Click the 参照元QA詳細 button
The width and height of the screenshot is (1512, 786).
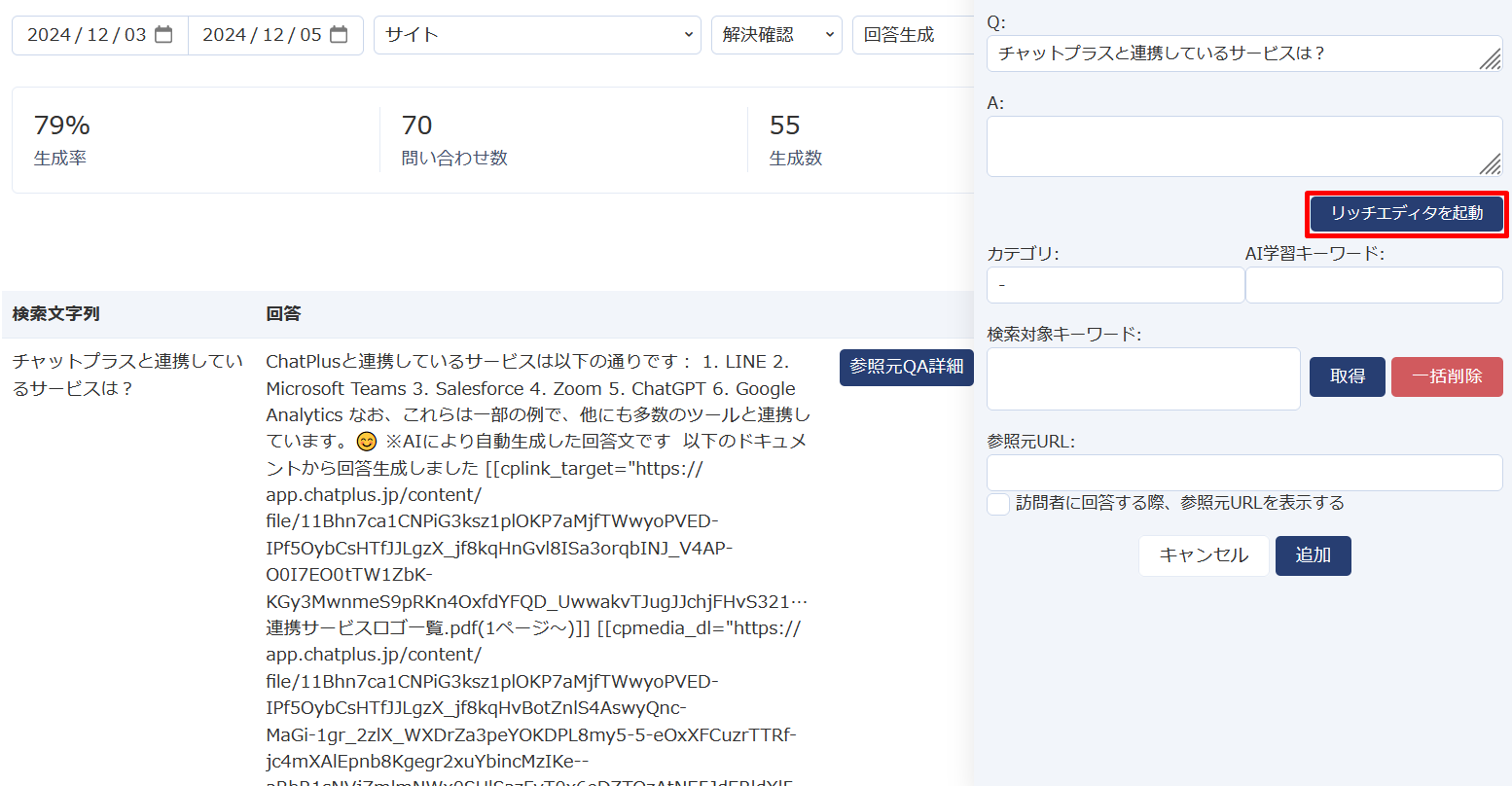(906, 367)
